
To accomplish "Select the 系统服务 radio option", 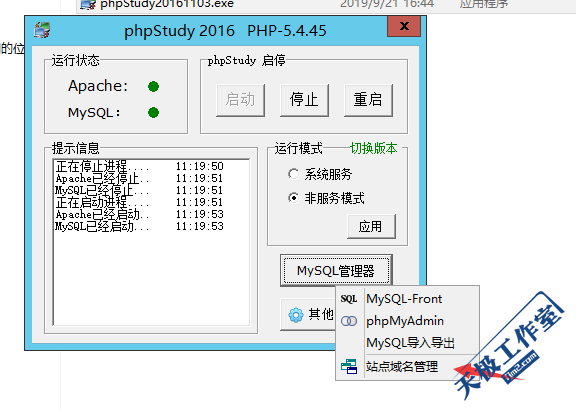I will click(293, 174).
